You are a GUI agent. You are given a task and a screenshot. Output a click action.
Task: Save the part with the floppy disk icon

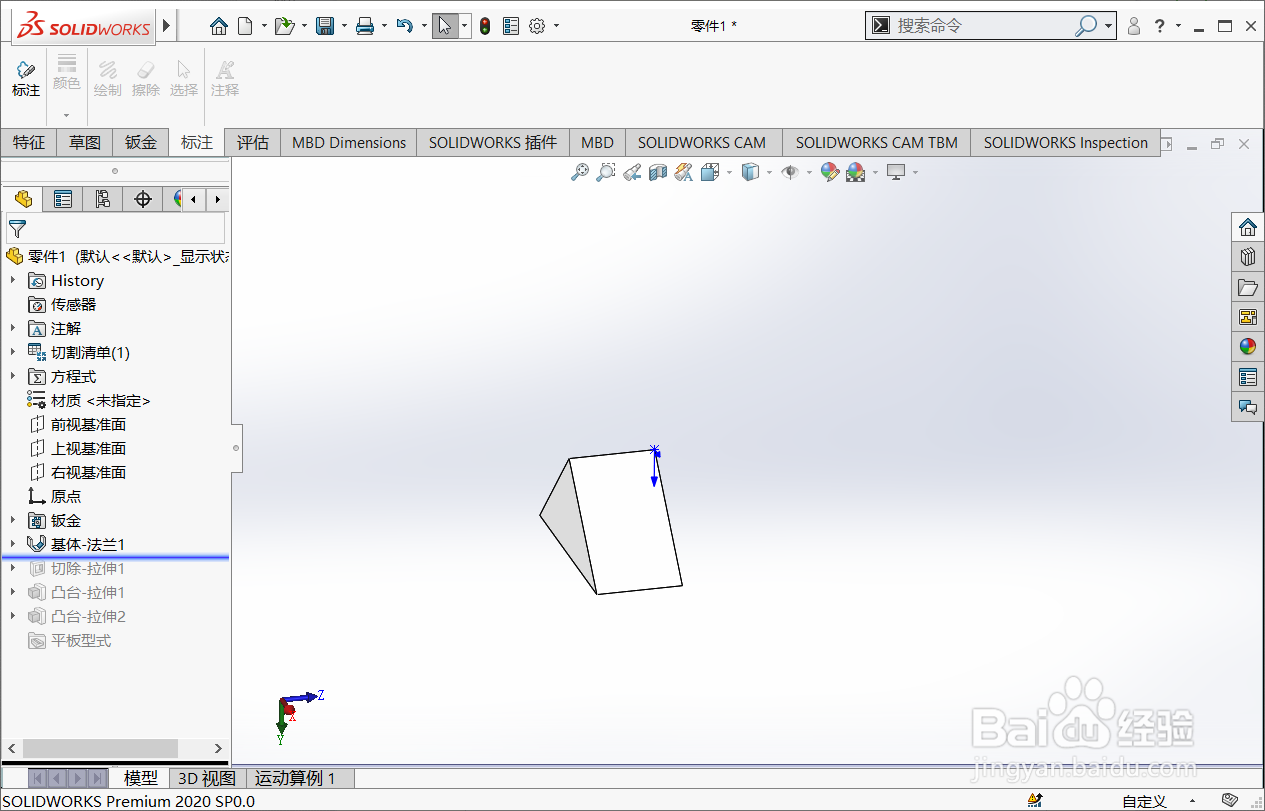click(x=325, y=26)
